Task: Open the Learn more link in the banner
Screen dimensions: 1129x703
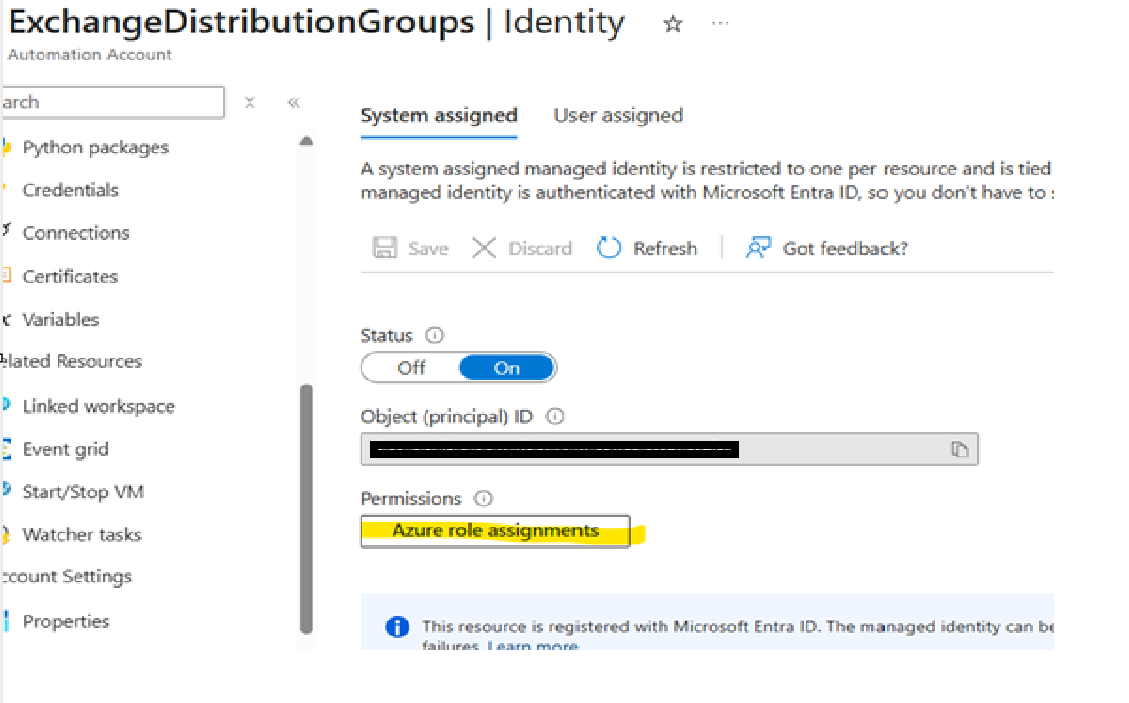Action: 533,645
